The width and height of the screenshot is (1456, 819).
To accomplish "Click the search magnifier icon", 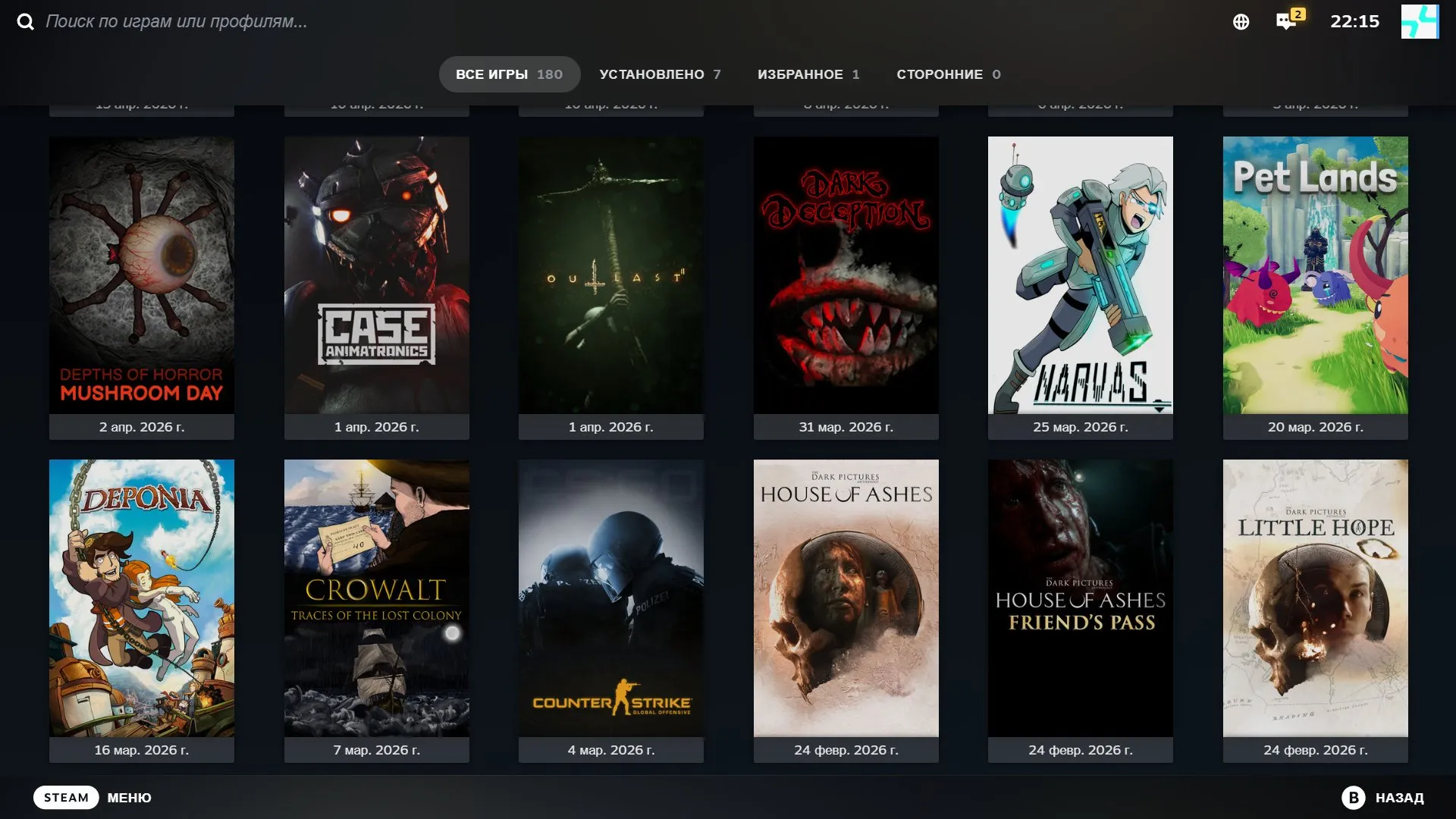I will [x=26, y=22].
